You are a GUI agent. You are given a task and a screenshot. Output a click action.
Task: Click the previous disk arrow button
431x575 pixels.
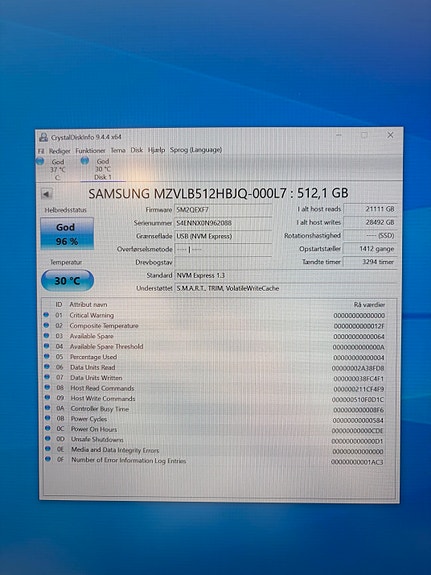(x=47, y=194)
